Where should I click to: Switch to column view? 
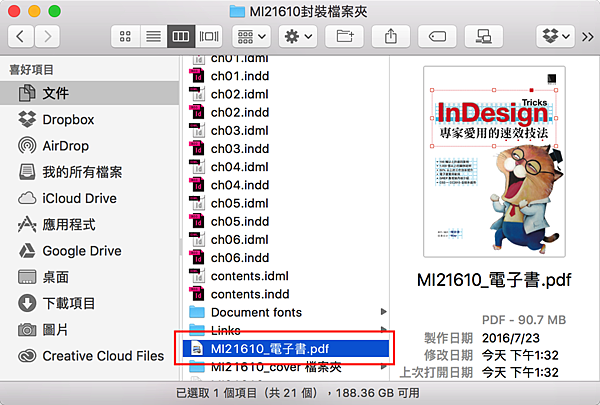click(x=181, y=37)
